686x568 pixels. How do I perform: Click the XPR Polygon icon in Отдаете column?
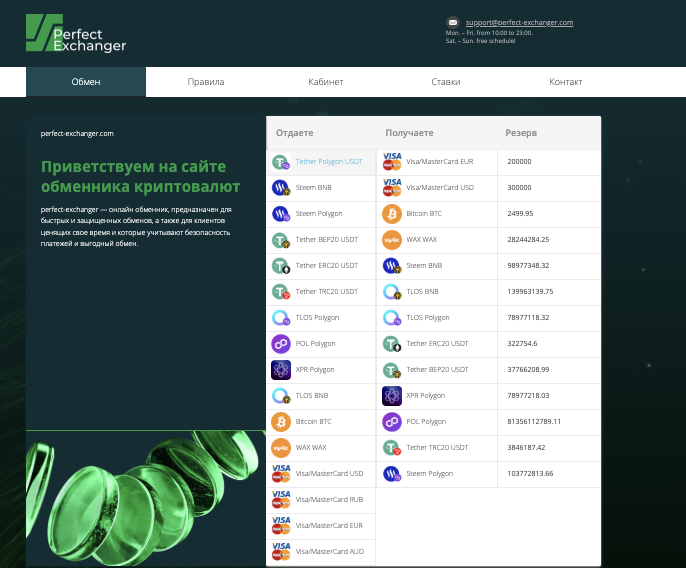point(281,370)
